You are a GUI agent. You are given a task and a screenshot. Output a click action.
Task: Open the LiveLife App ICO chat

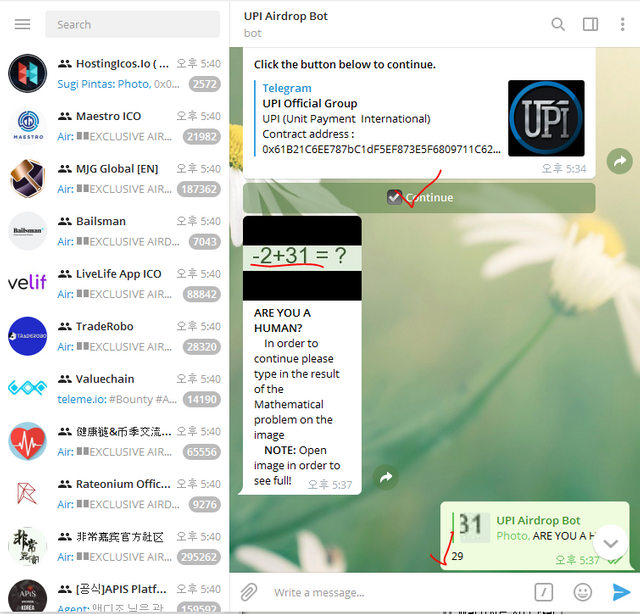[115, 284]
